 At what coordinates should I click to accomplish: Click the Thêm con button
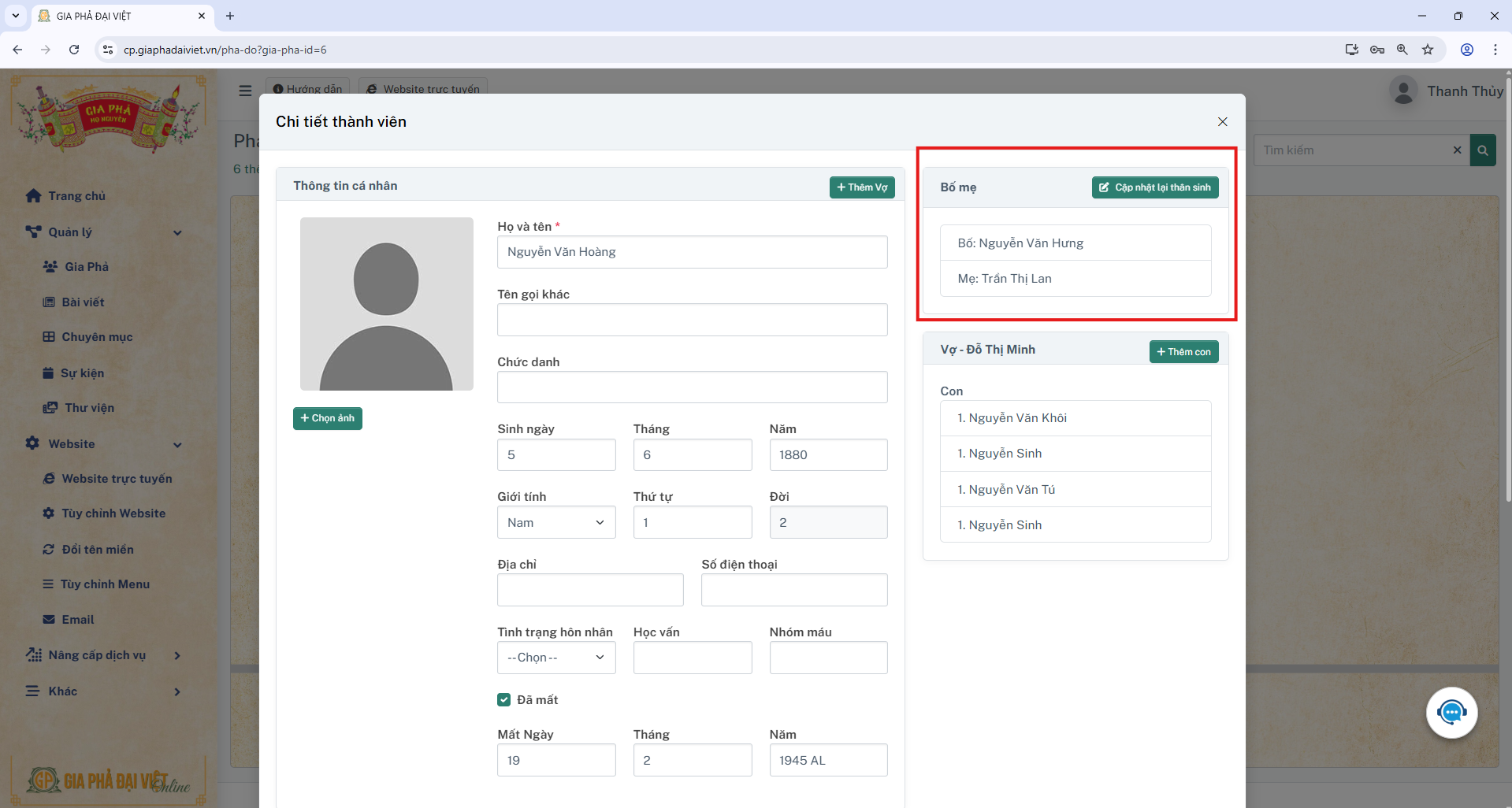tap(1183, 352)
